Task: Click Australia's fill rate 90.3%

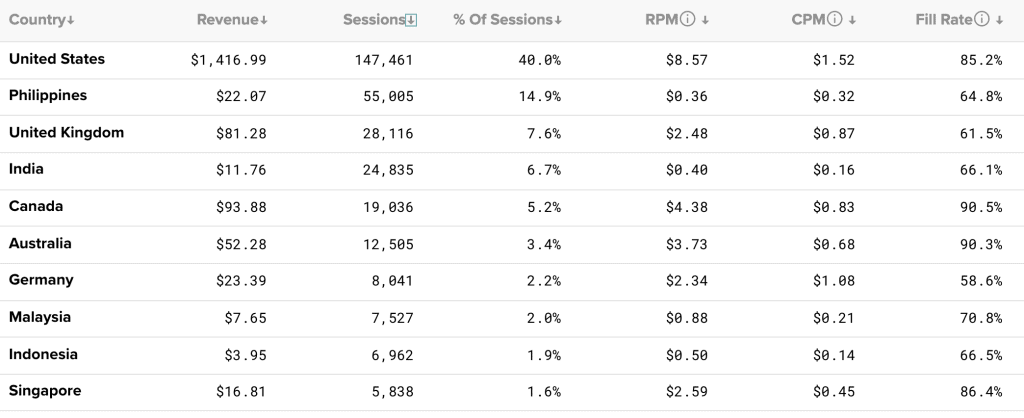Action: (x=978, y=244)
